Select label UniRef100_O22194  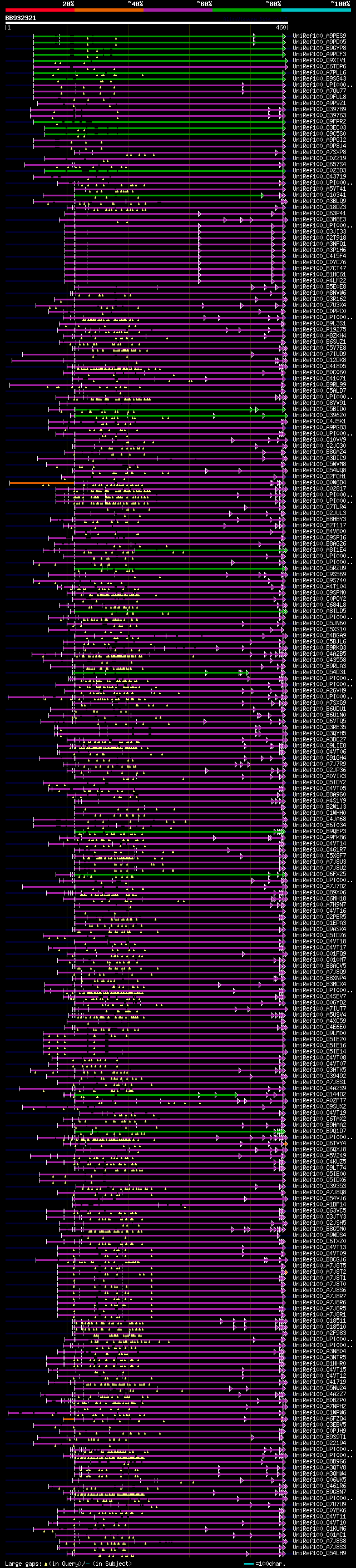tap(319, 1443)
